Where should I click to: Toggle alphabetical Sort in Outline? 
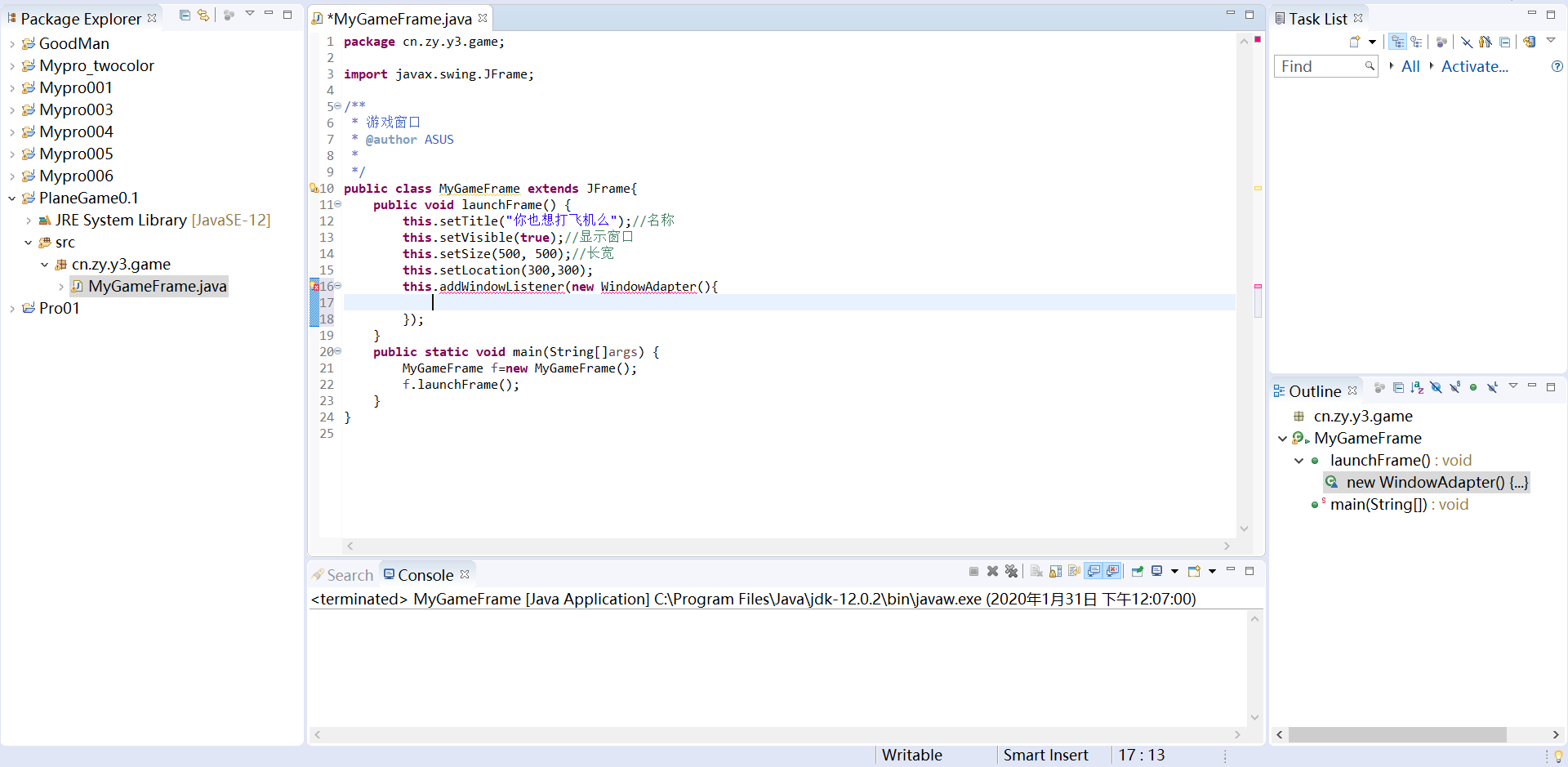coord(1417,388)
